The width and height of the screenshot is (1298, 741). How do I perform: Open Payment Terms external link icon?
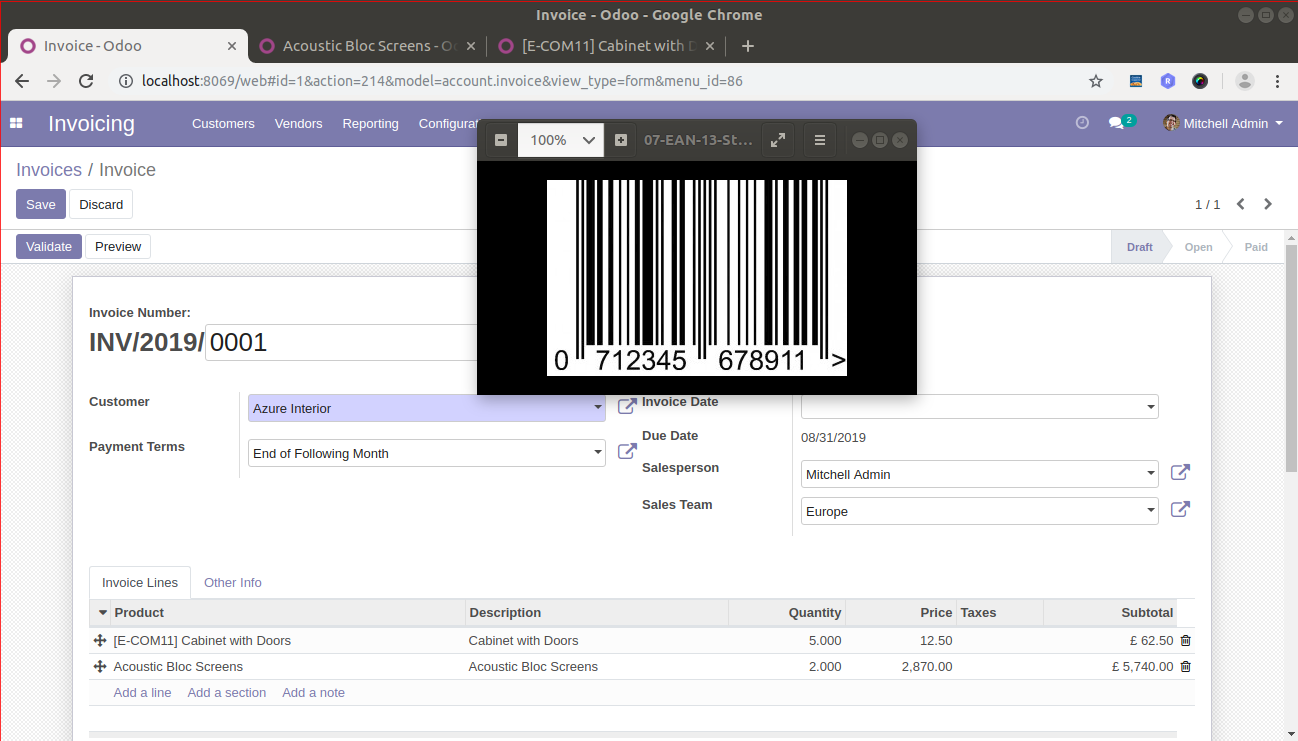coord(627,452)
